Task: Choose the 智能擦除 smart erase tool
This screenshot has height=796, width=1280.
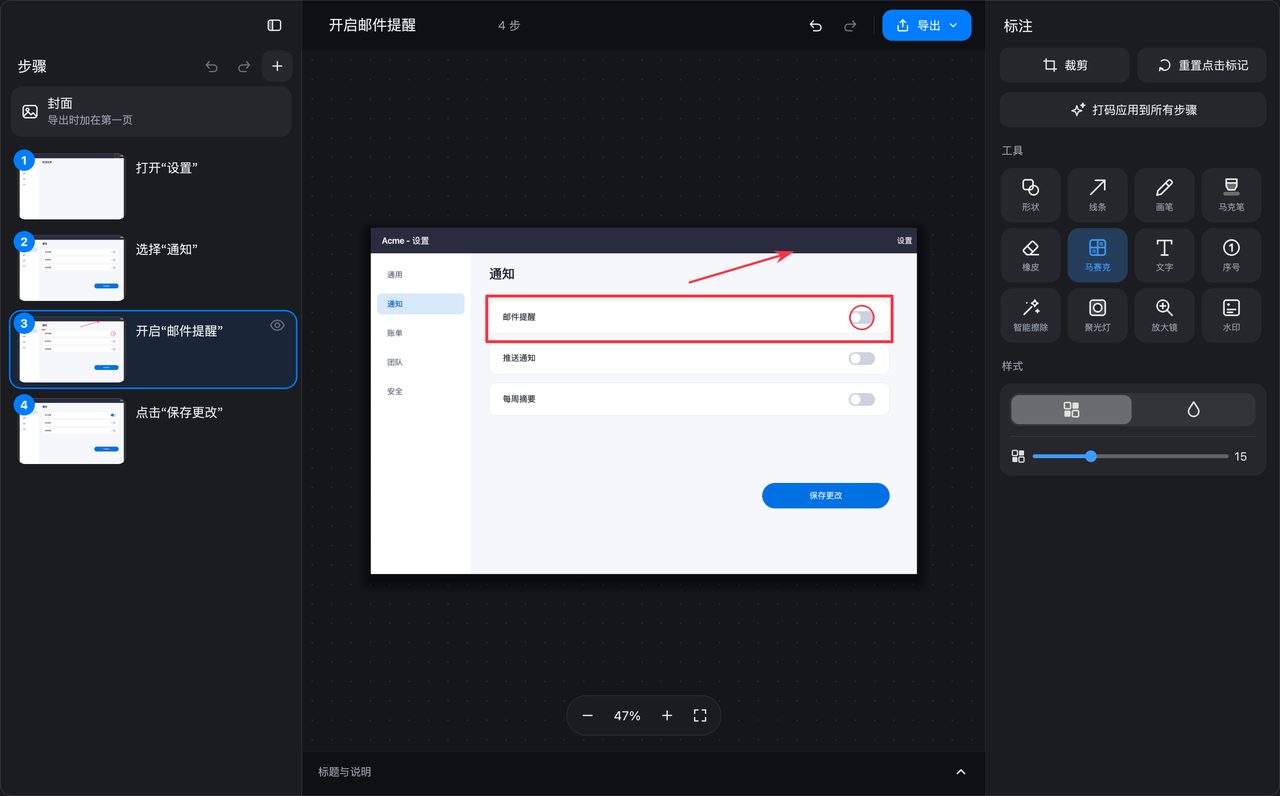Action: 1030,316
